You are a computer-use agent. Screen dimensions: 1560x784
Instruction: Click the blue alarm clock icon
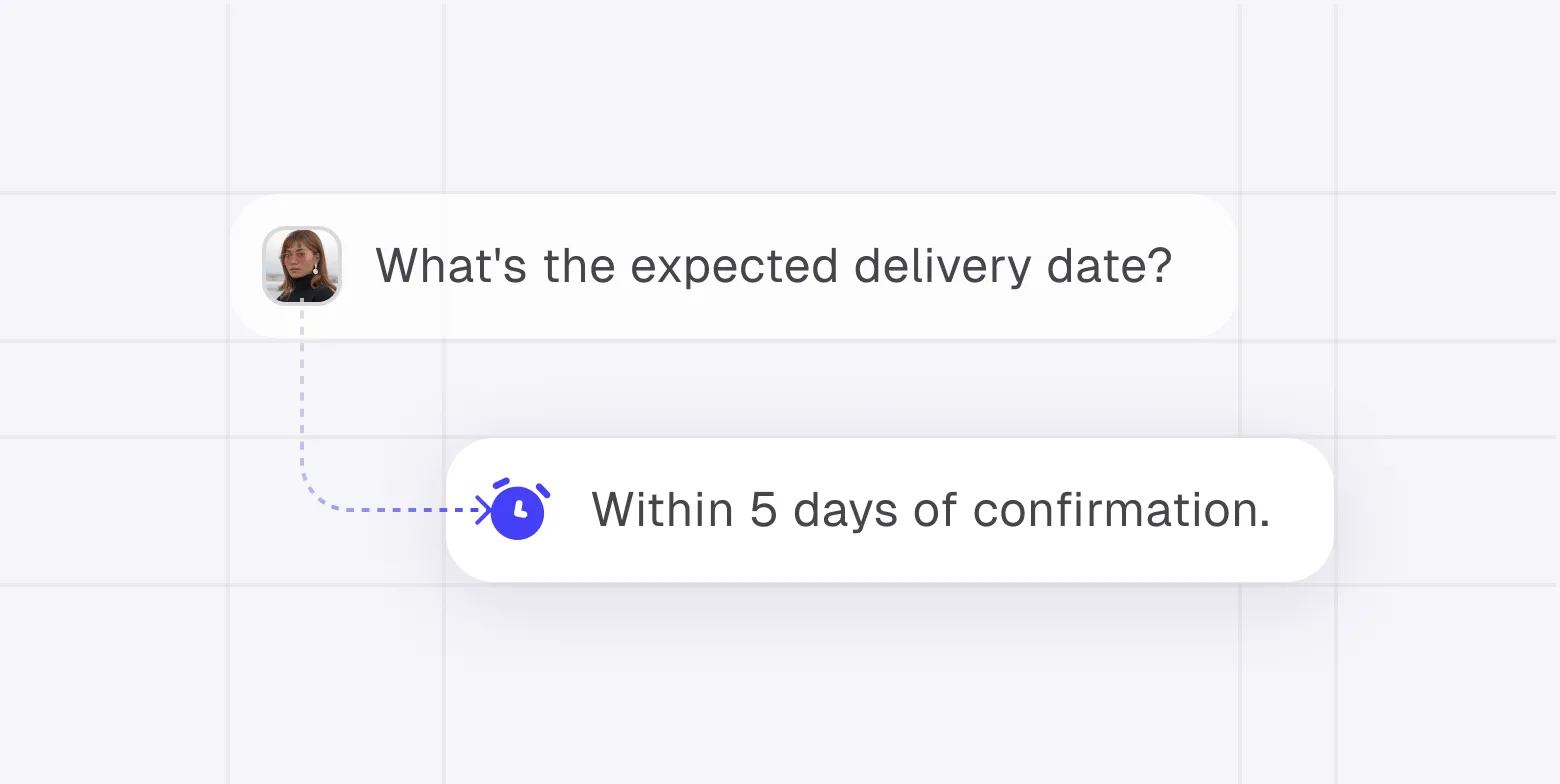pyautogui.click(x=518, y=510)
